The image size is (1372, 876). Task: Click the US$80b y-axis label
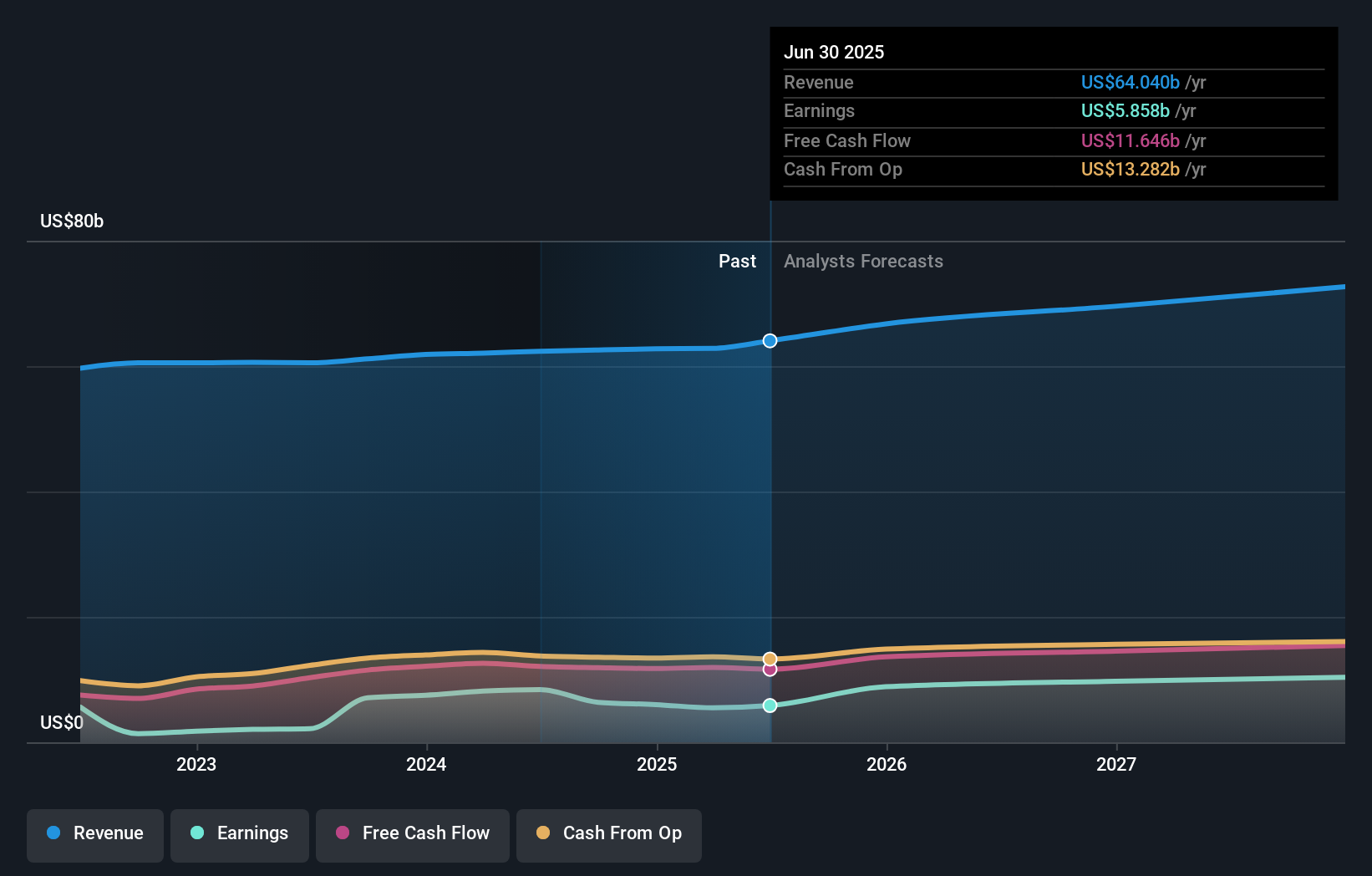(72, 222)
